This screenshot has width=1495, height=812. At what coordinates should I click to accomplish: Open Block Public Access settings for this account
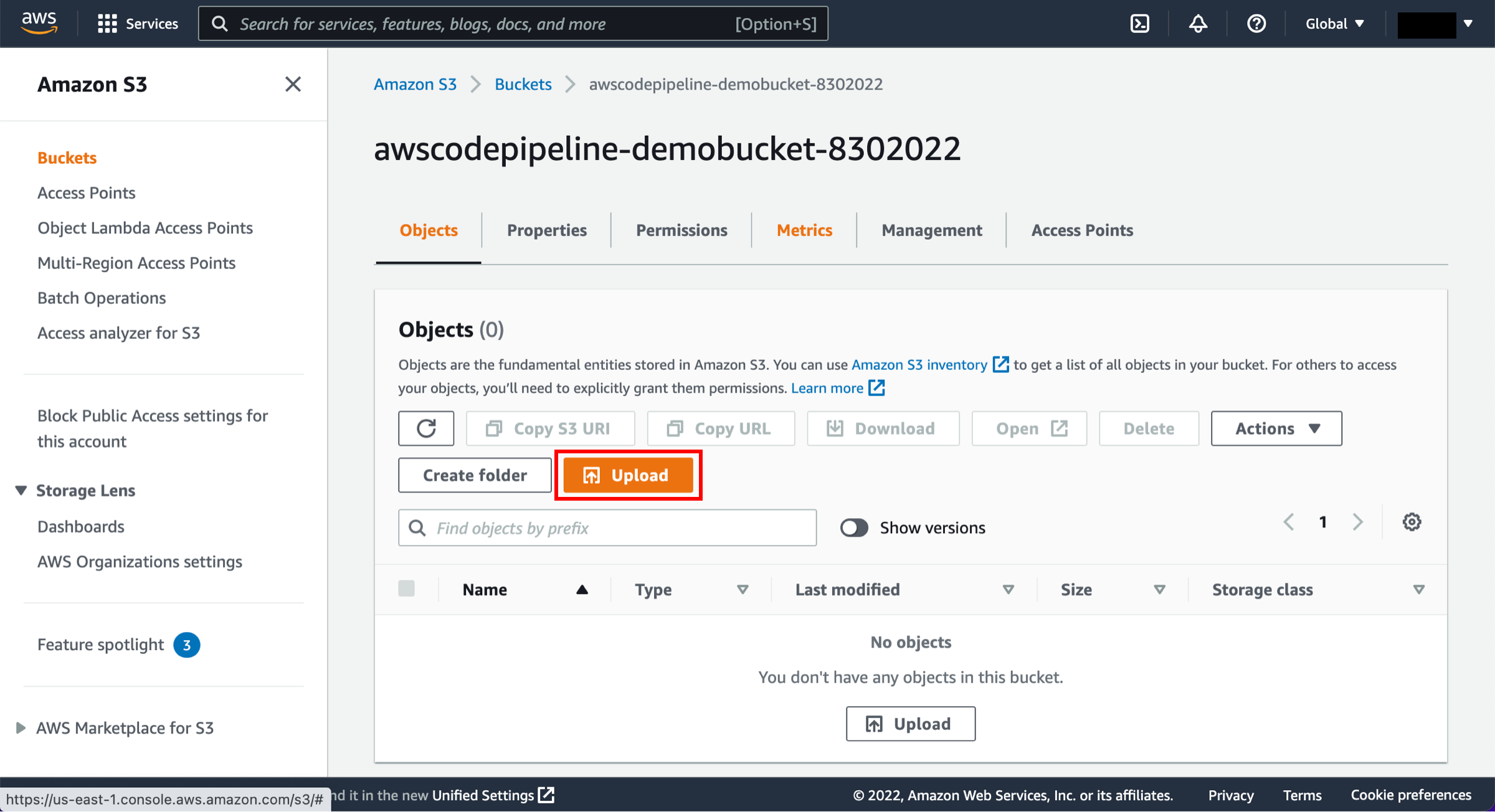coord(152,428)
